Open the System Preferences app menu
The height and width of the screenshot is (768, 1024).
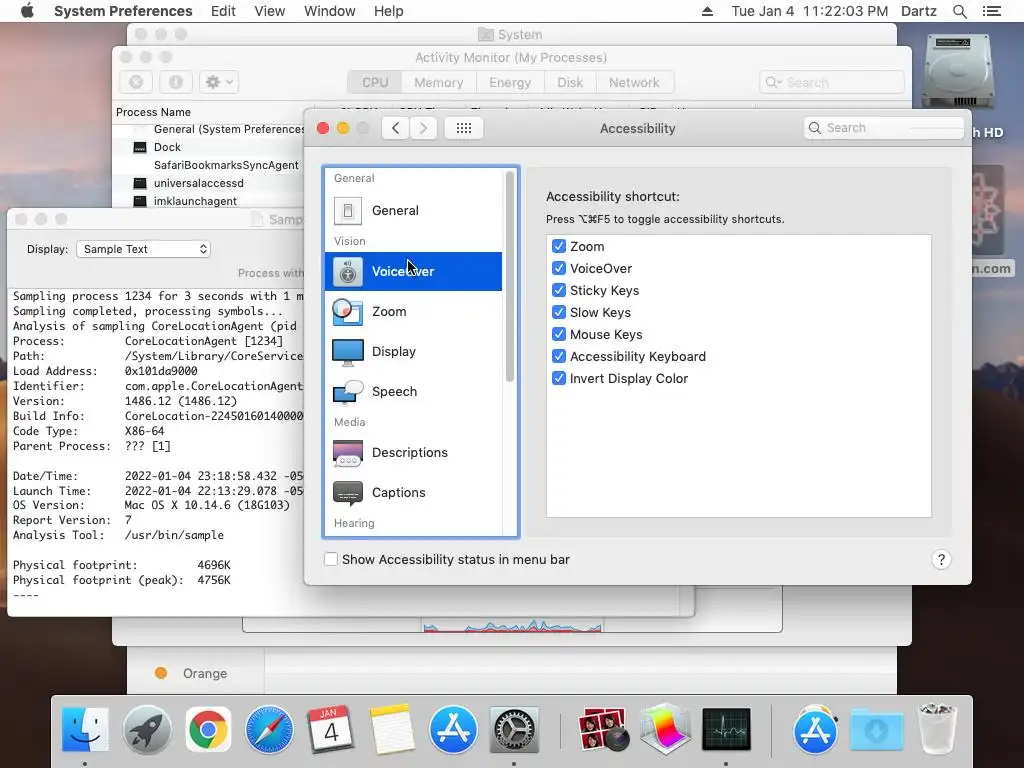click(123, 11)
